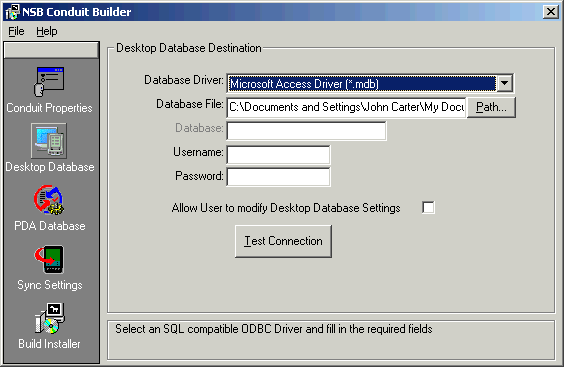Click the Test Connection button
This screenshot has height=367, width=564.
(x=283, y=241)
